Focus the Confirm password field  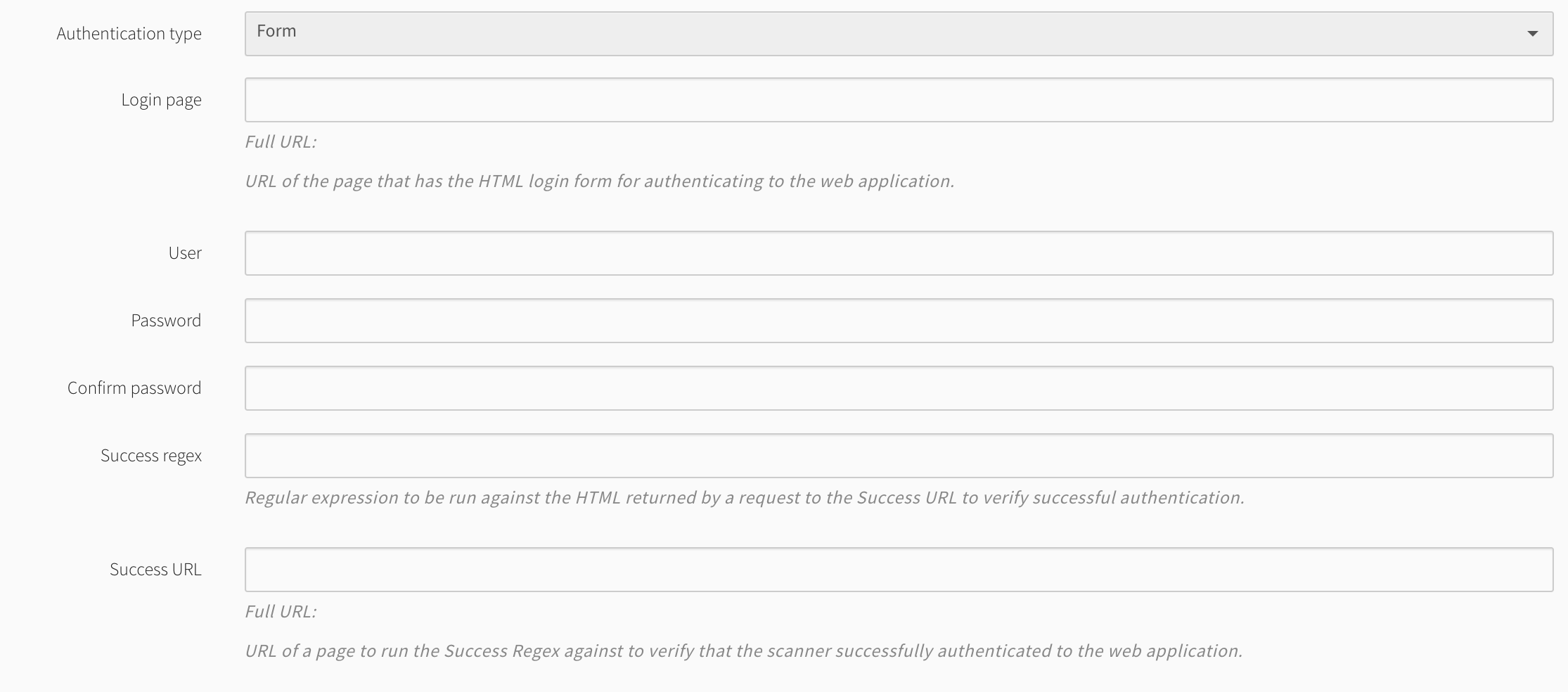[x=899, y=388]
